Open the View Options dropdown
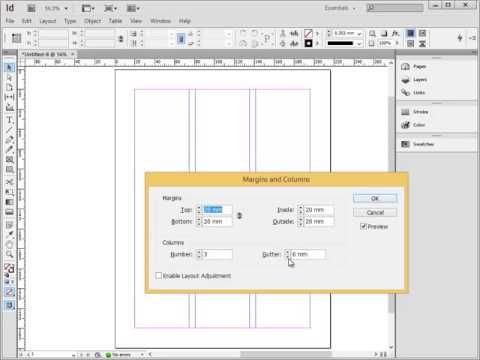Viewport: 480px width, 360px height. point(88,8)
